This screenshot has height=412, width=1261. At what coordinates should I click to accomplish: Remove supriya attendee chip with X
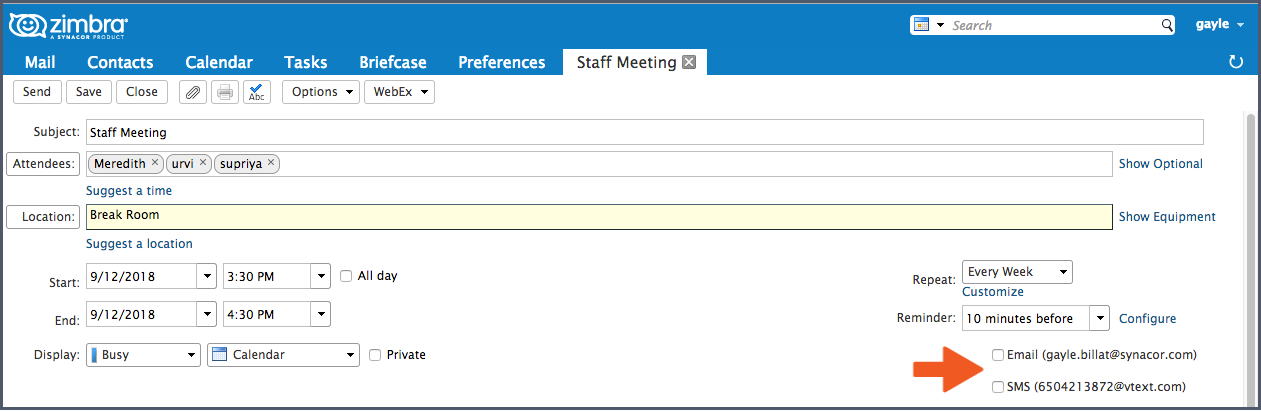click(271, 163)
